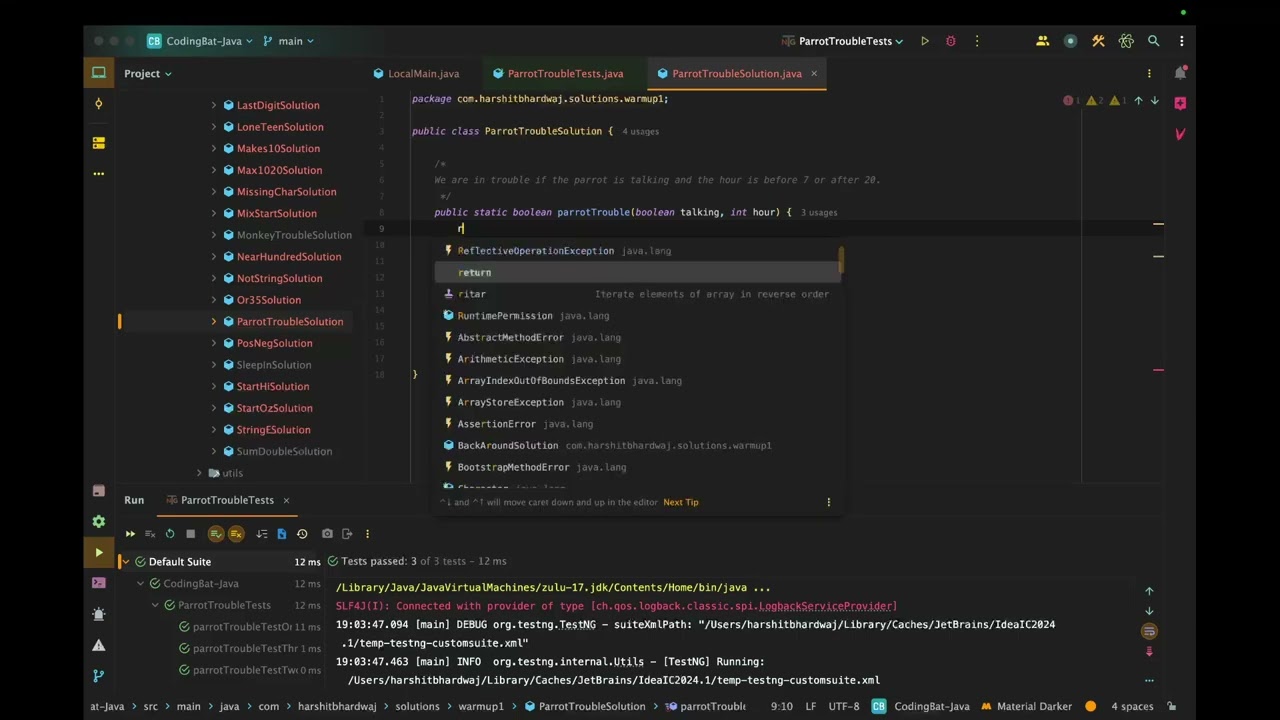Viewport: 1280px width, 720px height.
Task: Collapse the CodingBat-Java test node
Action: click(141, 584)
